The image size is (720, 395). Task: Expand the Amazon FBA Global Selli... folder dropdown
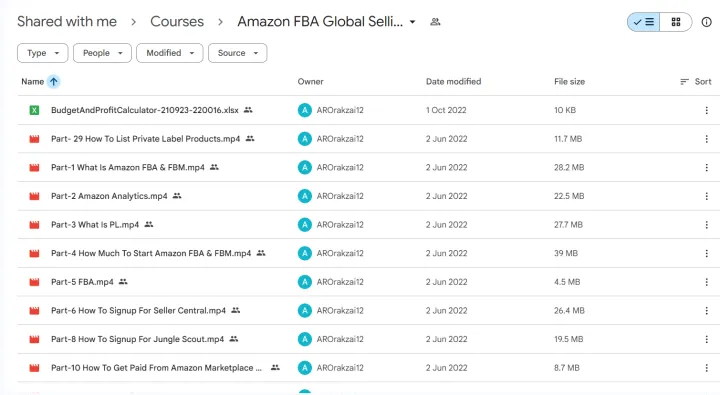(x=412, y=22)
